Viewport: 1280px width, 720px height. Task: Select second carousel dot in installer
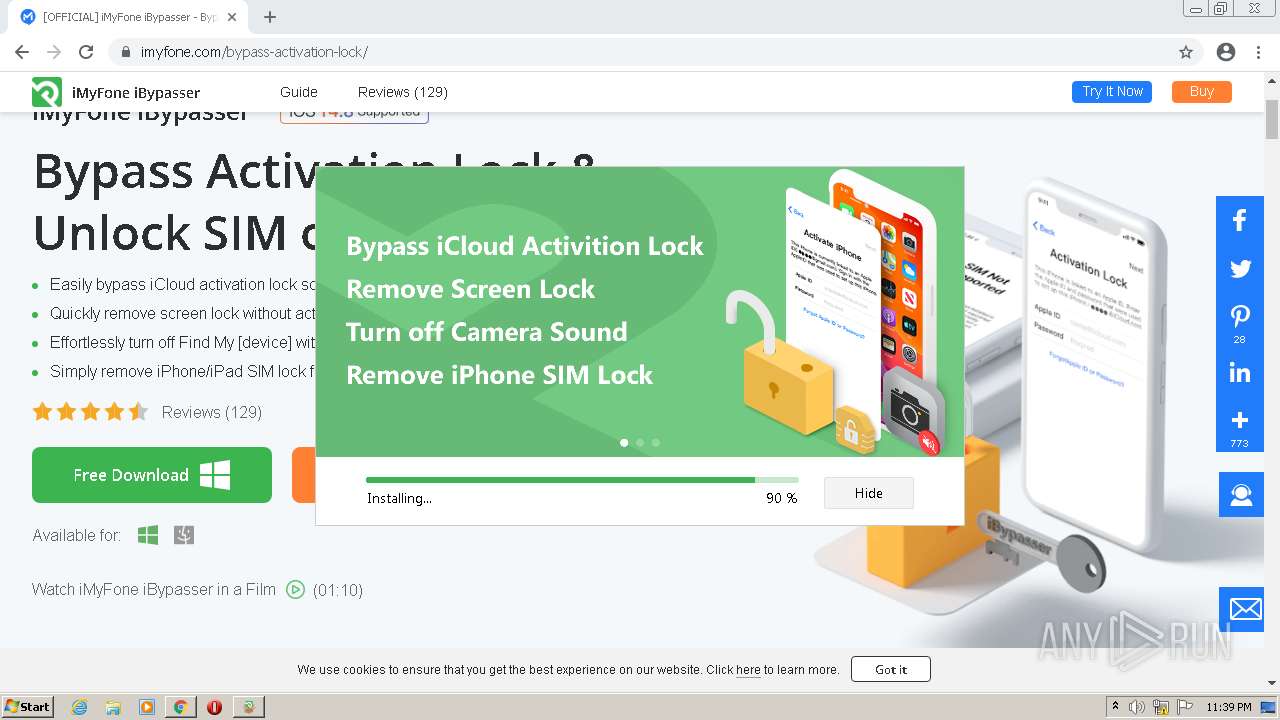coord(640,442)
